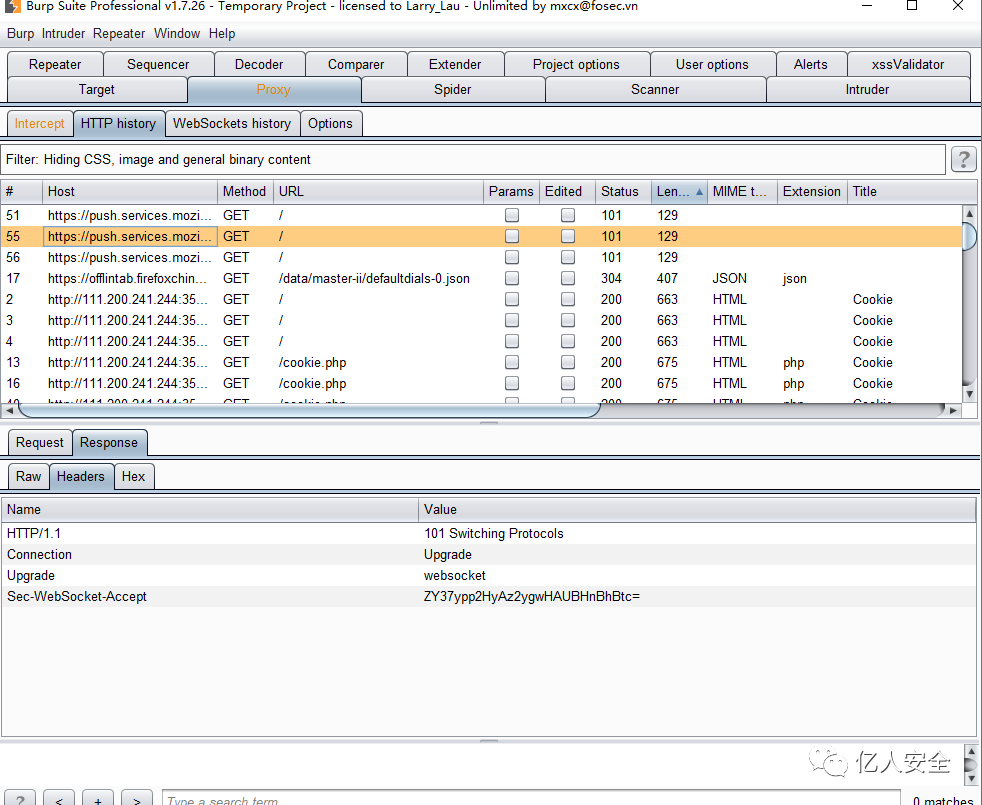Switch to the Extender tab
The height and width of the screenshot is (805, 982).
click(x=455, y=65)
